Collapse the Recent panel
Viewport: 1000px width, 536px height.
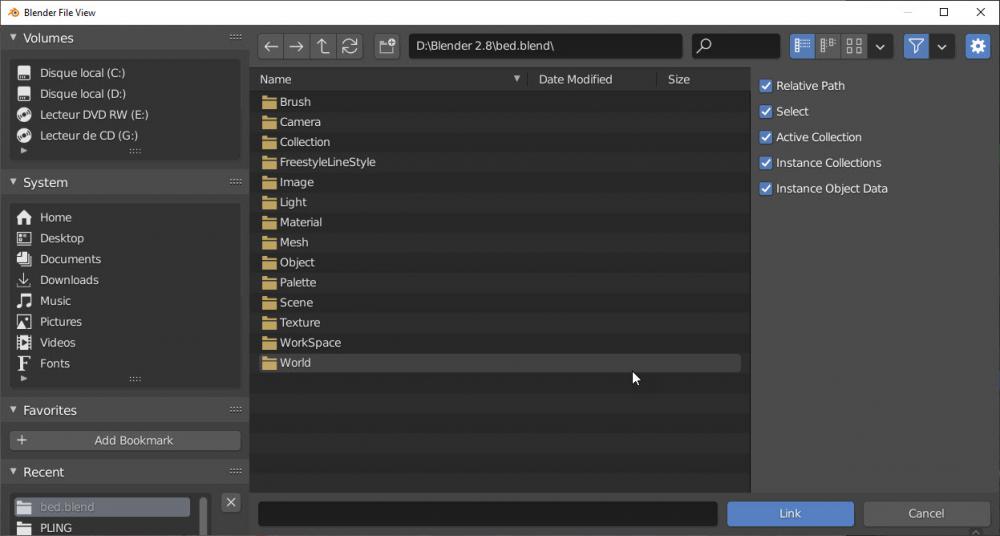[13, 472]
